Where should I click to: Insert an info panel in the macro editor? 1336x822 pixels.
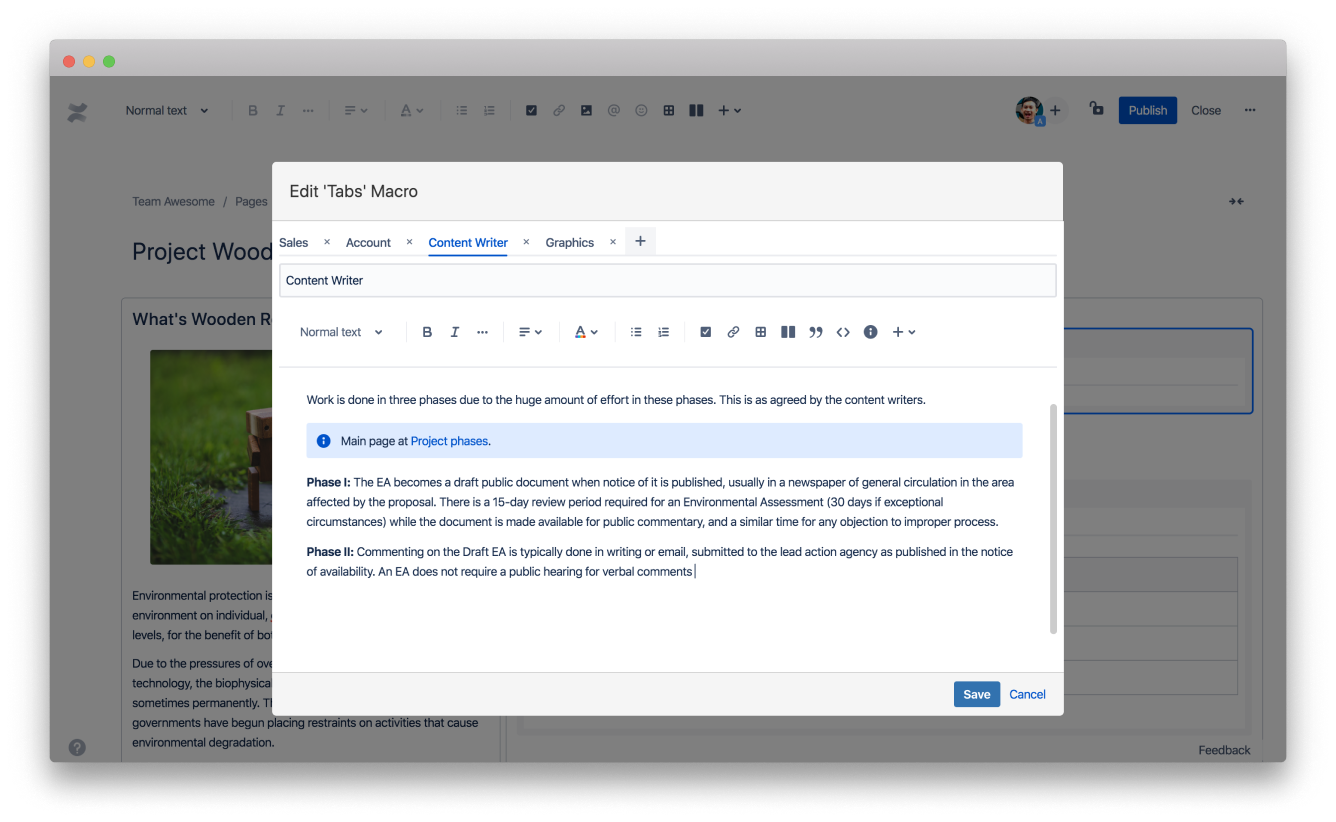(870, 331)
